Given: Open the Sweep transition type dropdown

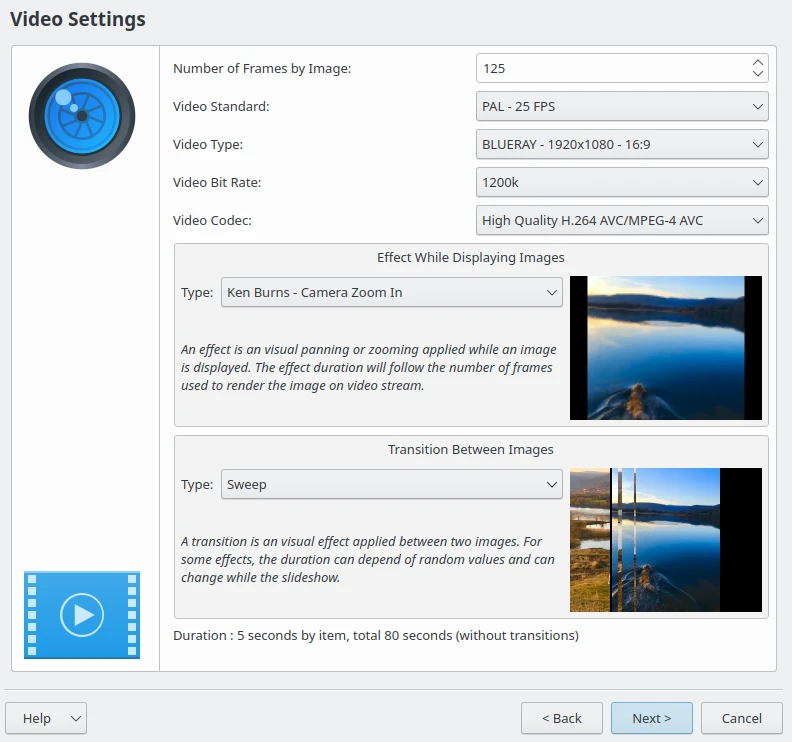Looking at the screenshot, I should point(391,485).
